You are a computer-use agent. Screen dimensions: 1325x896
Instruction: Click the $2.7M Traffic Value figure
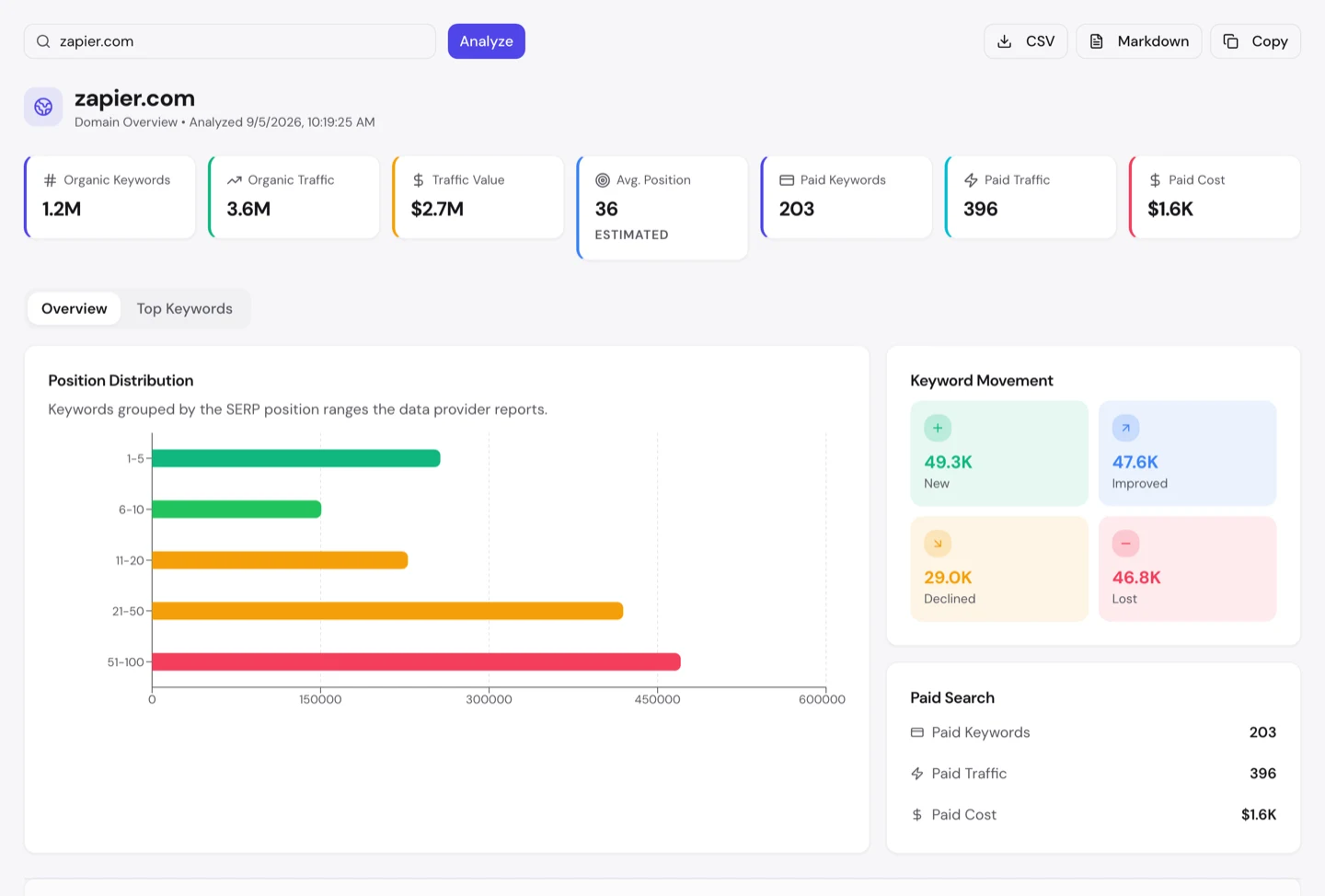(x=437, y=209)
